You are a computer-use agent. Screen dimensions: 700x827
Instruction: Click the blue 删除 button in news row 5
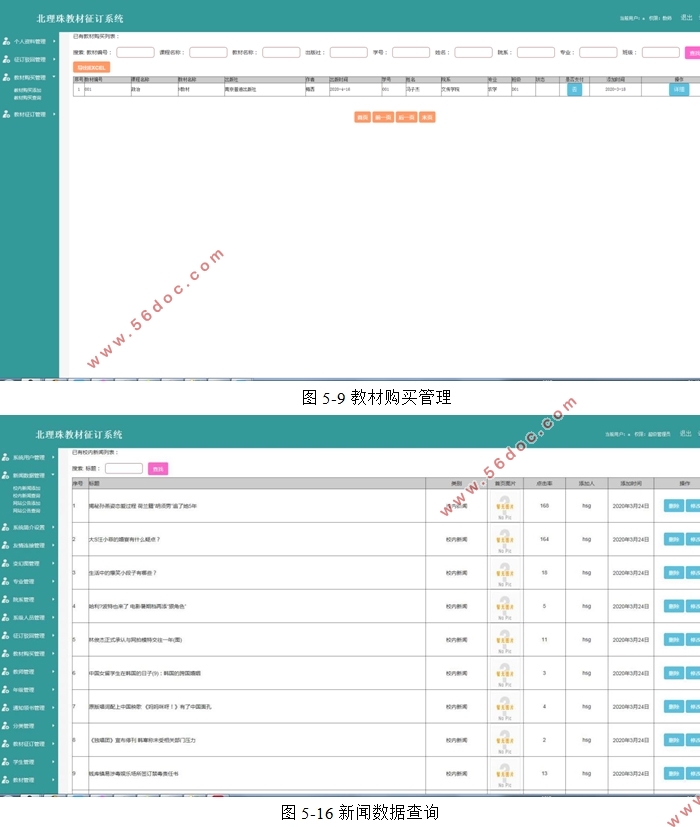674,640
